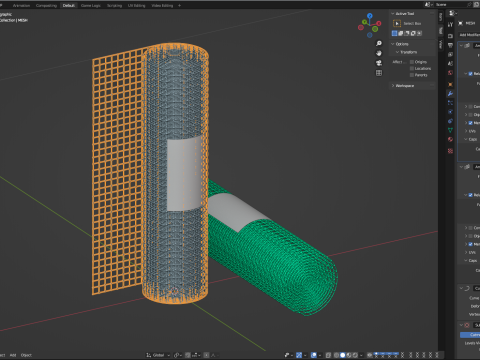Click the Add Modifier button
480x360 pixels.
click(x=469, y=35)
